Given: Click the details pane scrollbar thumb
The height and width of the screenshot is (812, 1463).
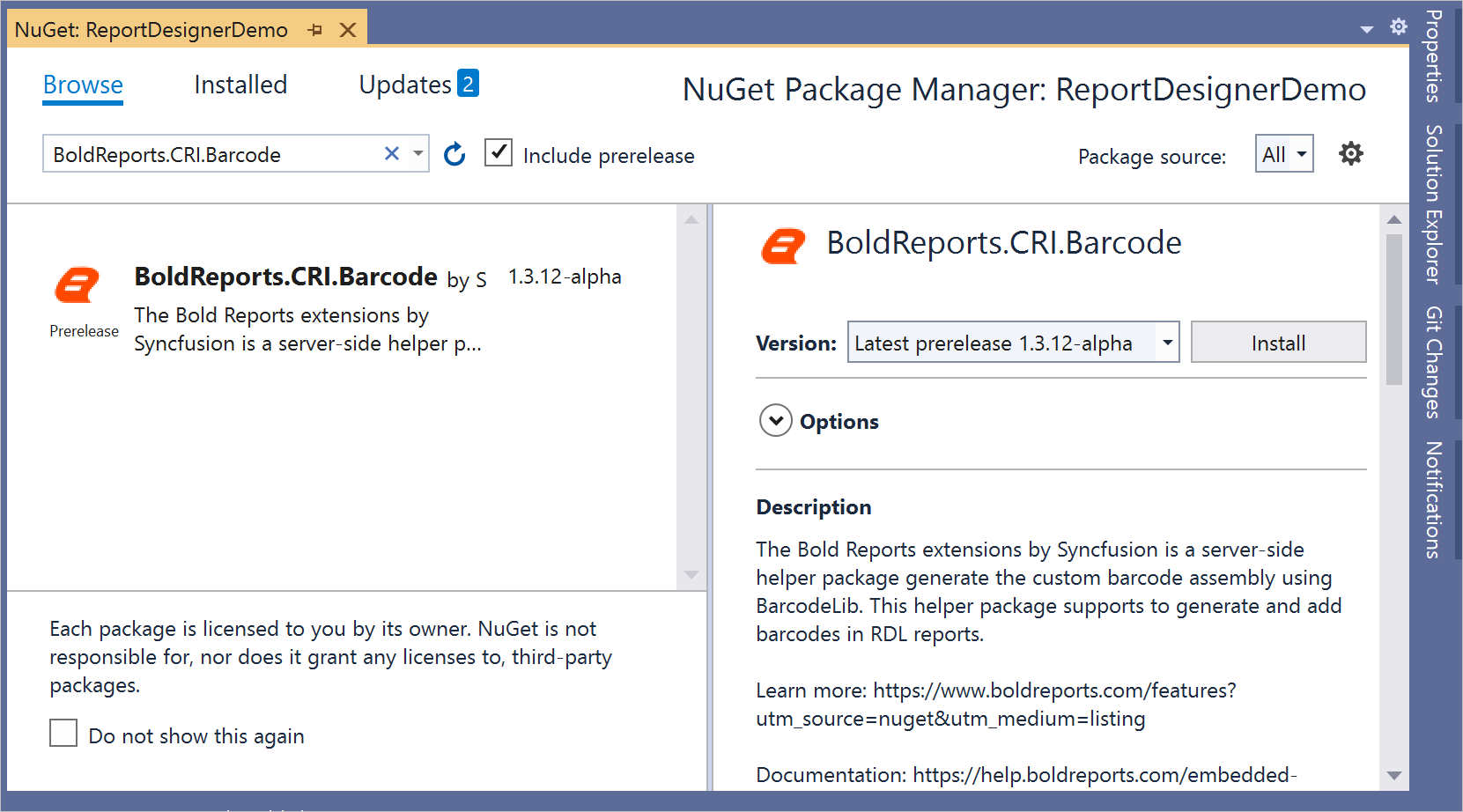Looking at the screenshot, I should (1393, 309).
